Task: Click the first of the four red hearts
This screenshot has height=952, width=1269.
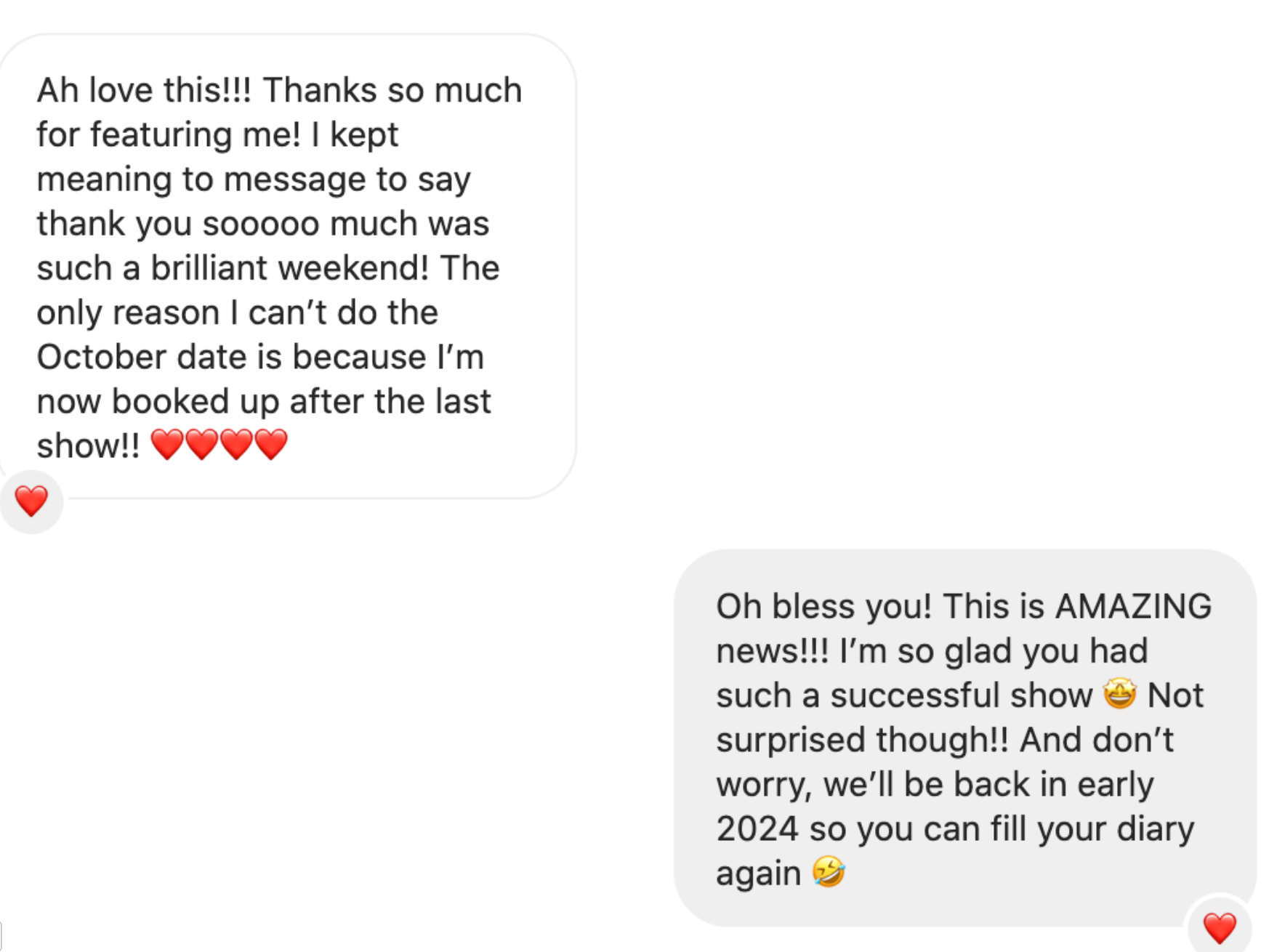Action: tap(167, 445)
